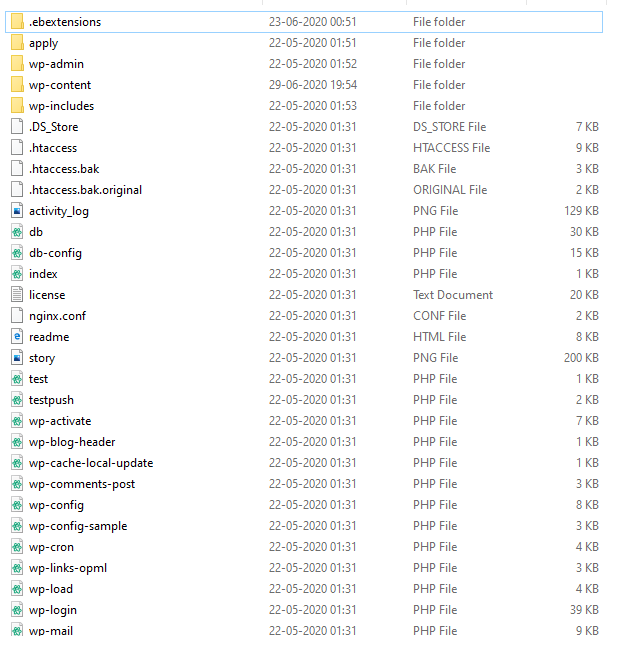The height and width of the screenshot is (655, 620).
Task: Click the HTML File type of readme
Action: pos(440,337)
